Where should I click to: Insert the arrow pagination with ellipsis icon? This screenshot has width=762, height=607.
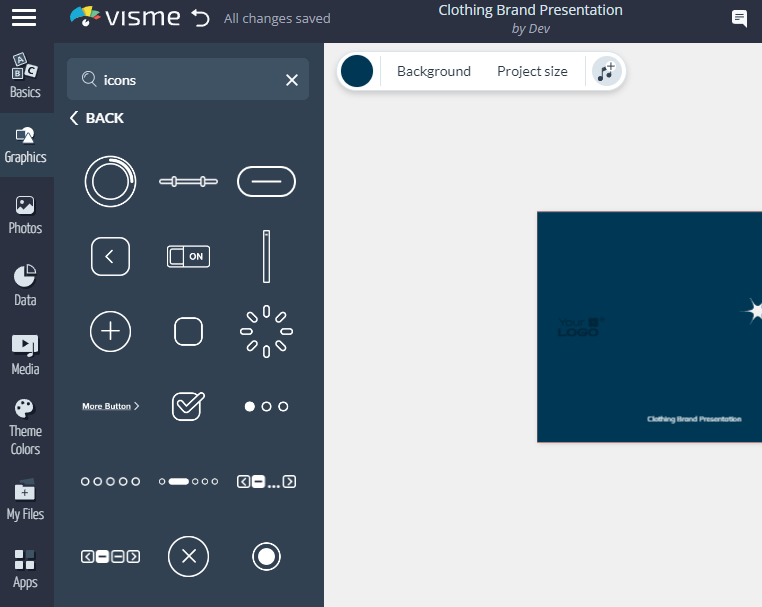[266, 482]
